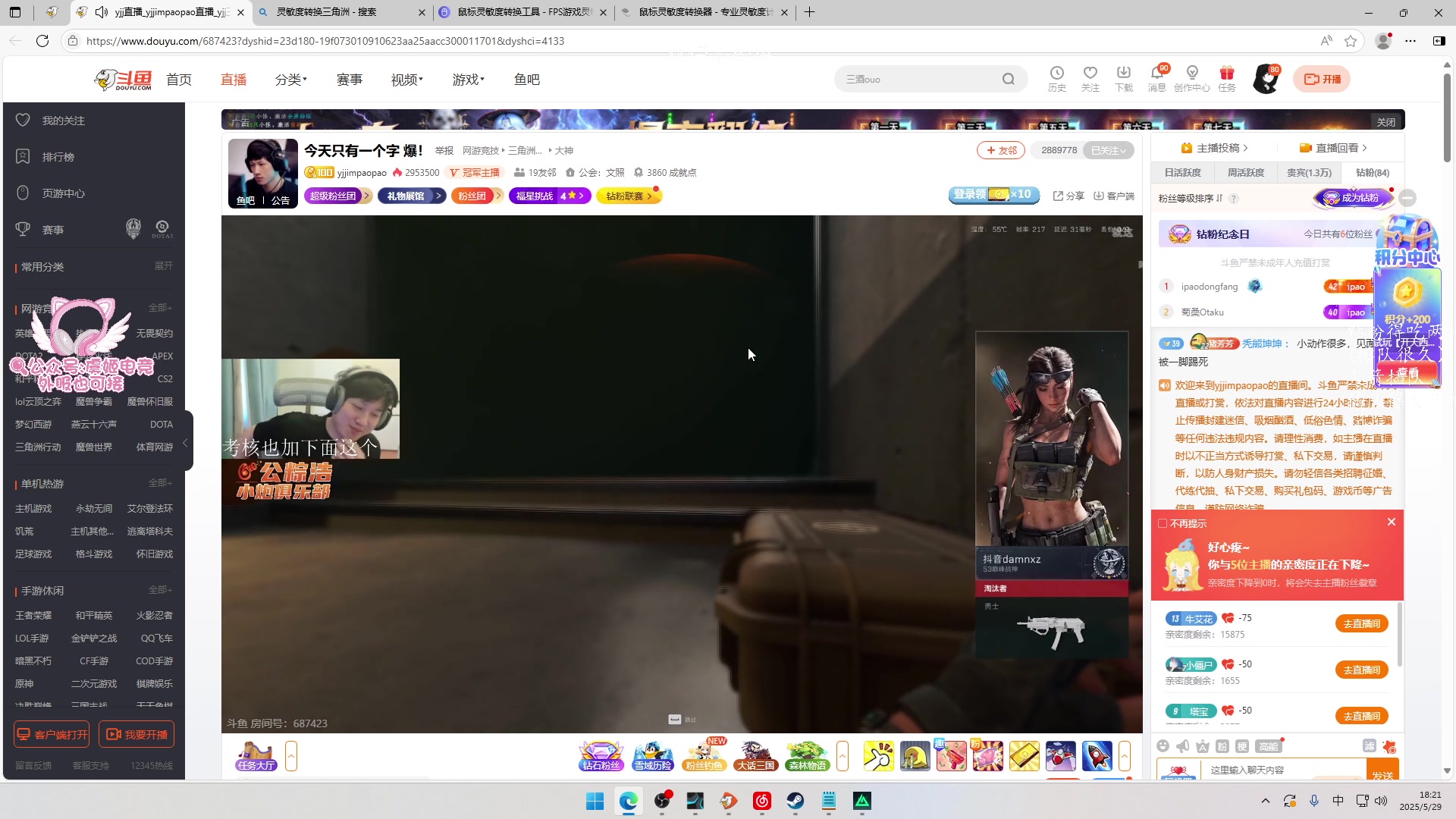Click the Douyu logo
Image resolution: width=1456 pixels, height=819 pixels.
coord(123,79)
